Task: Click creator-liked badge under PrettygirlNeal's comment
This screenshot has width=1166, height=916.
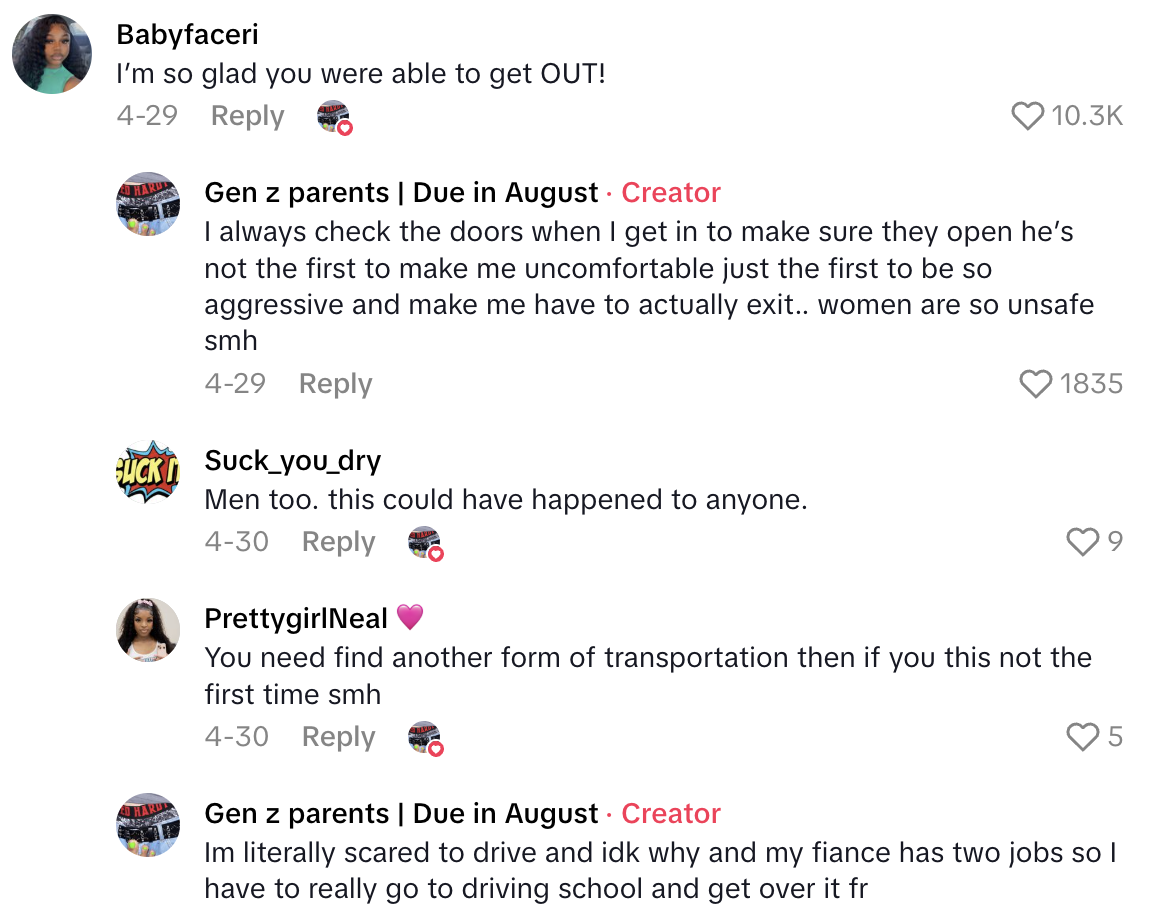Action: coord(425,738)
